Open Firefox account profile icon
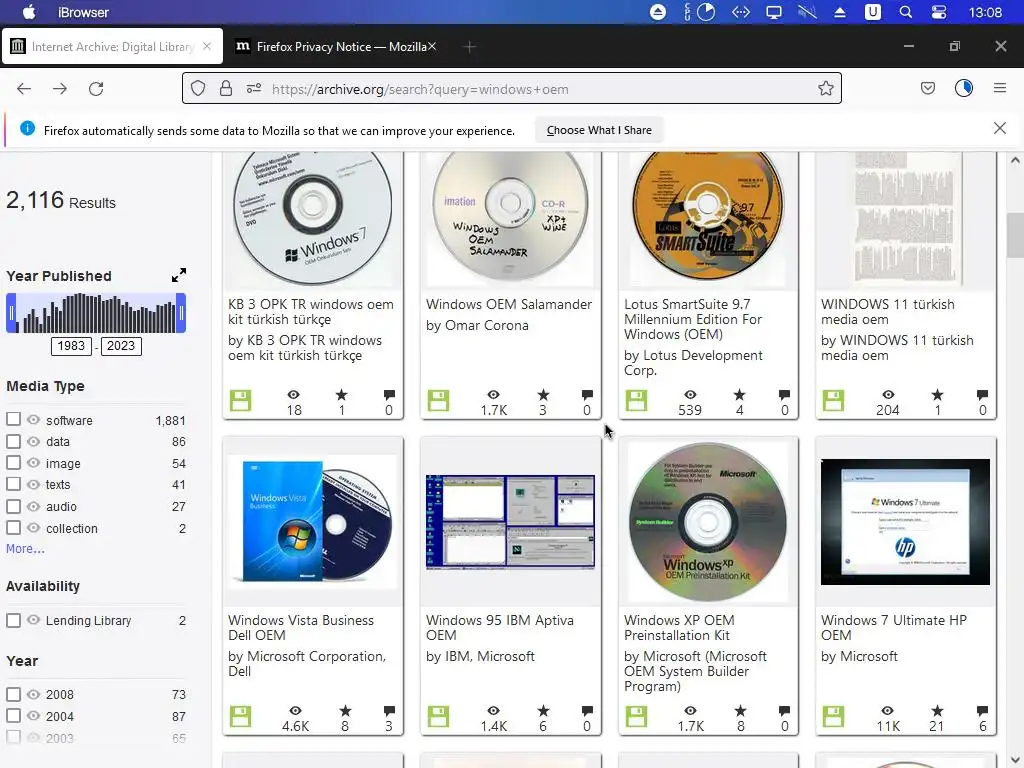 (x=964, y=88)
